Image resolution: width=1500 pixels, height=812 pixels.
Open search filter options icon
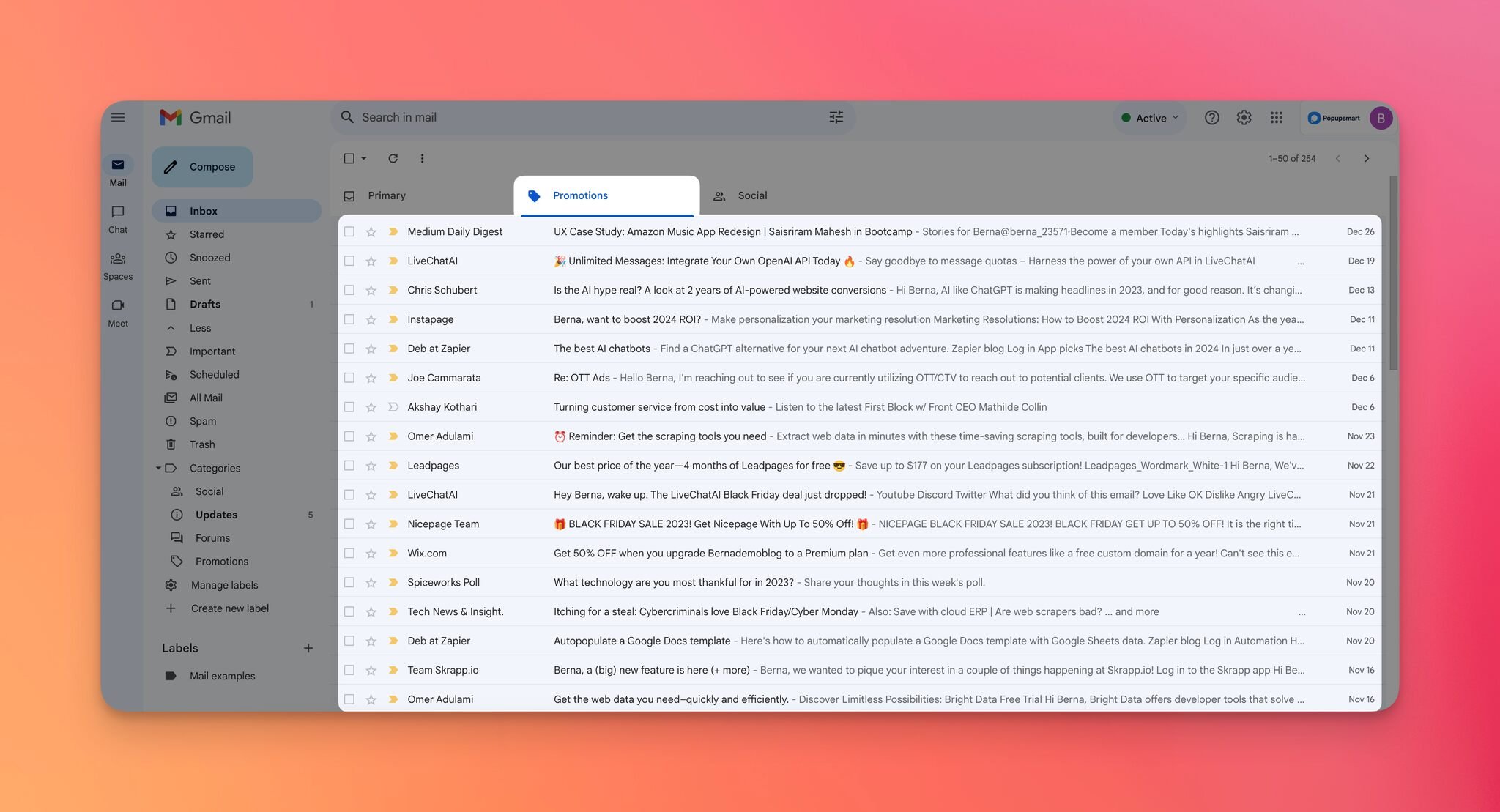tap(836, 117)
